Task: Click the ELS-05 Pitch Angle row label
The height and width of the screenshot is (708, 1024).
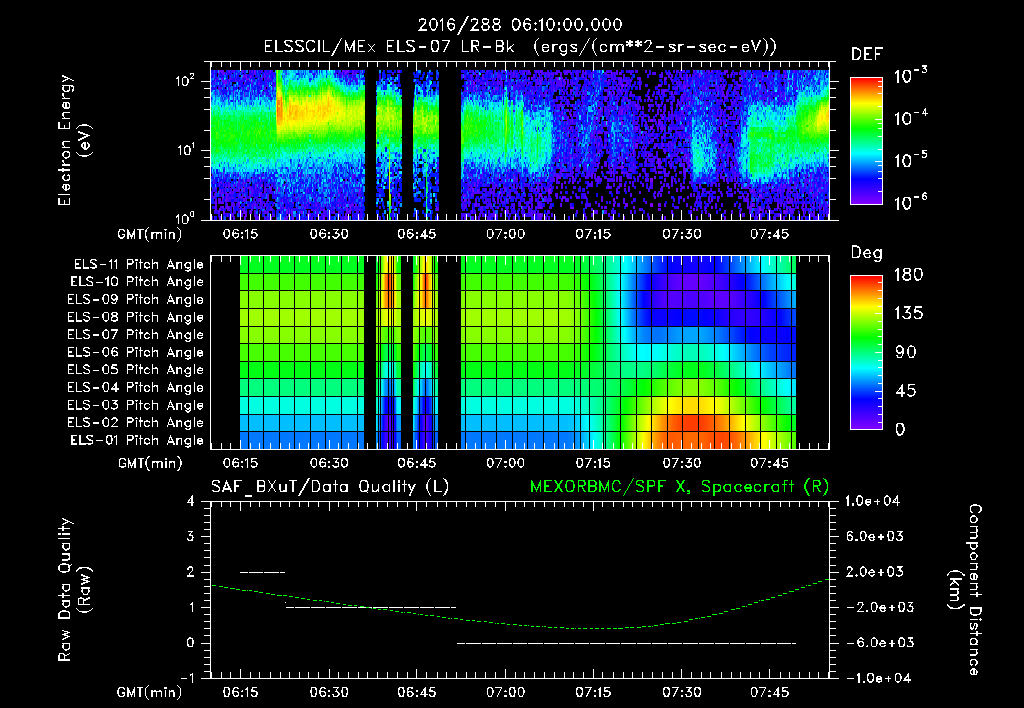Action: click(135, 370)
